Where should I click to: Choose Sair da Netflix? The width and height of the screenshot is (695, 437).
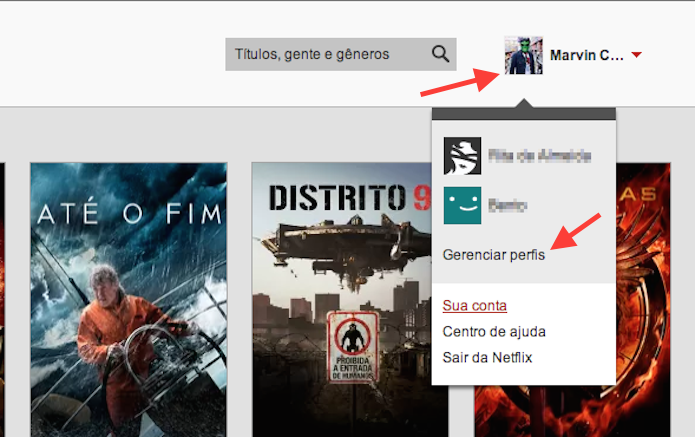(x=487, y=357)
